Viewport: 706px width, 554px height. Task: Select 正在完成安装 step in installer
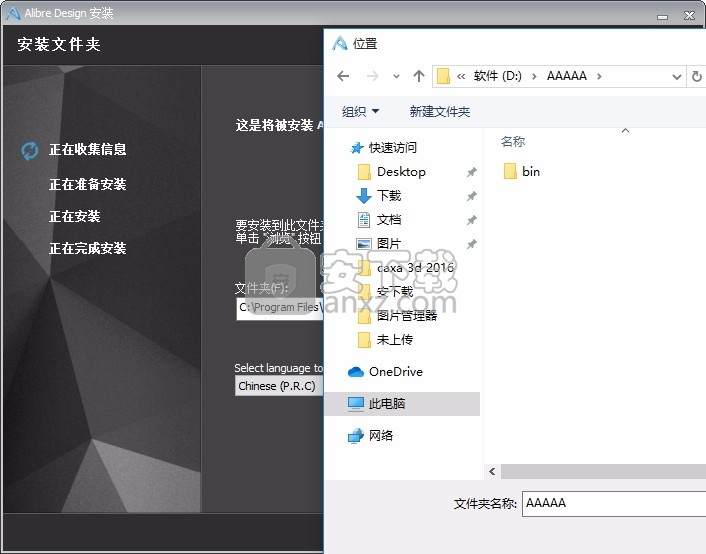[88, 248]
